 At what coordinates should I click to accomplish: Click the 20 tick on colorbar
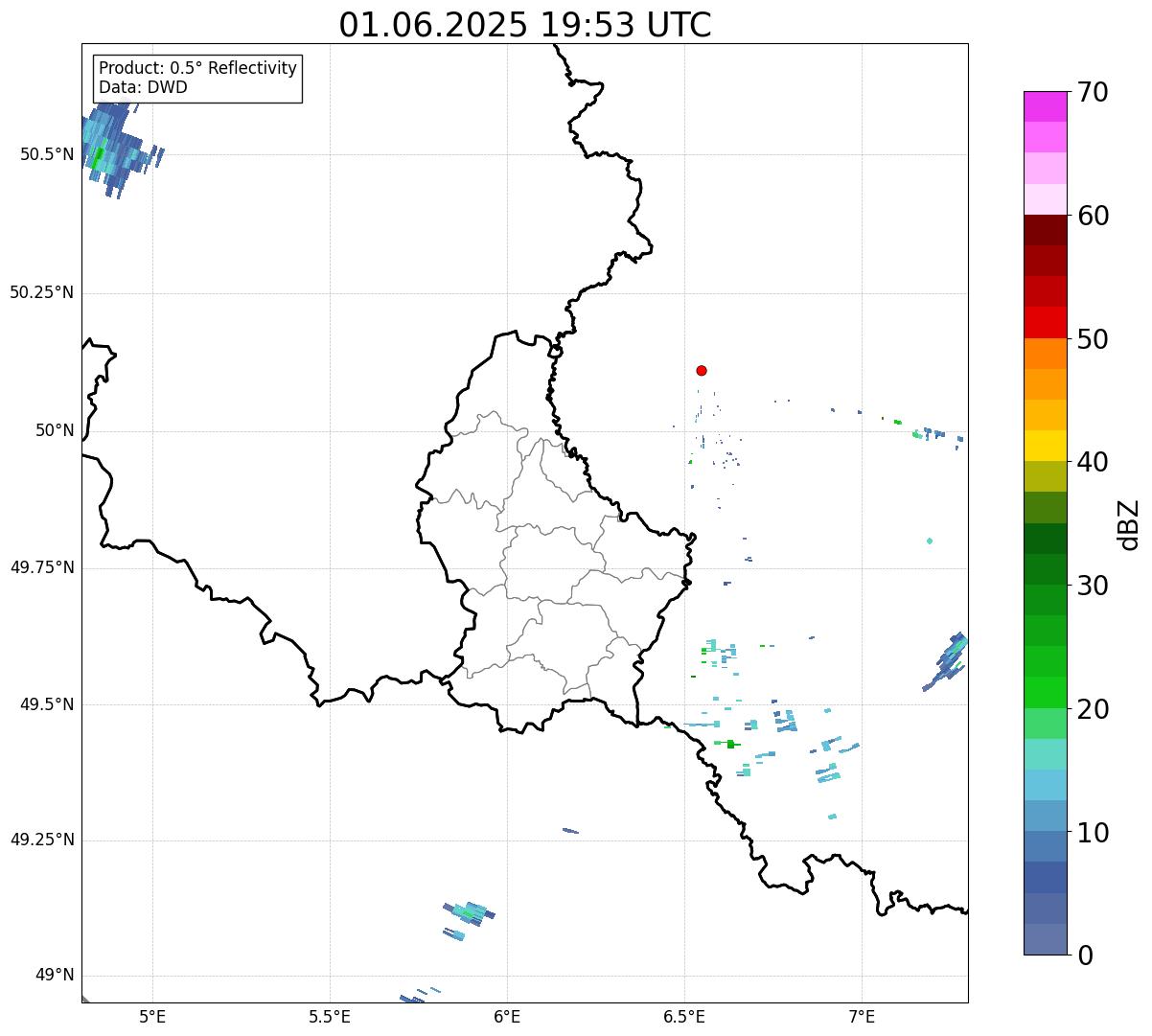tap(1093, 709)
